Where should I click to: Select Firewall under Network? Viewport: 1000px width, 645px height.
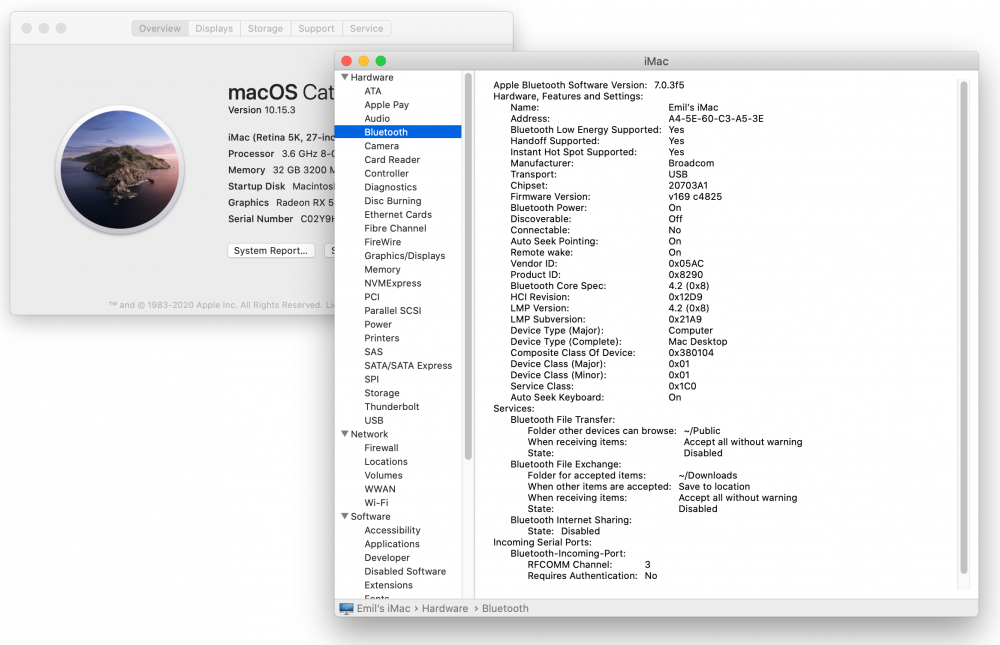click(381, 448)
